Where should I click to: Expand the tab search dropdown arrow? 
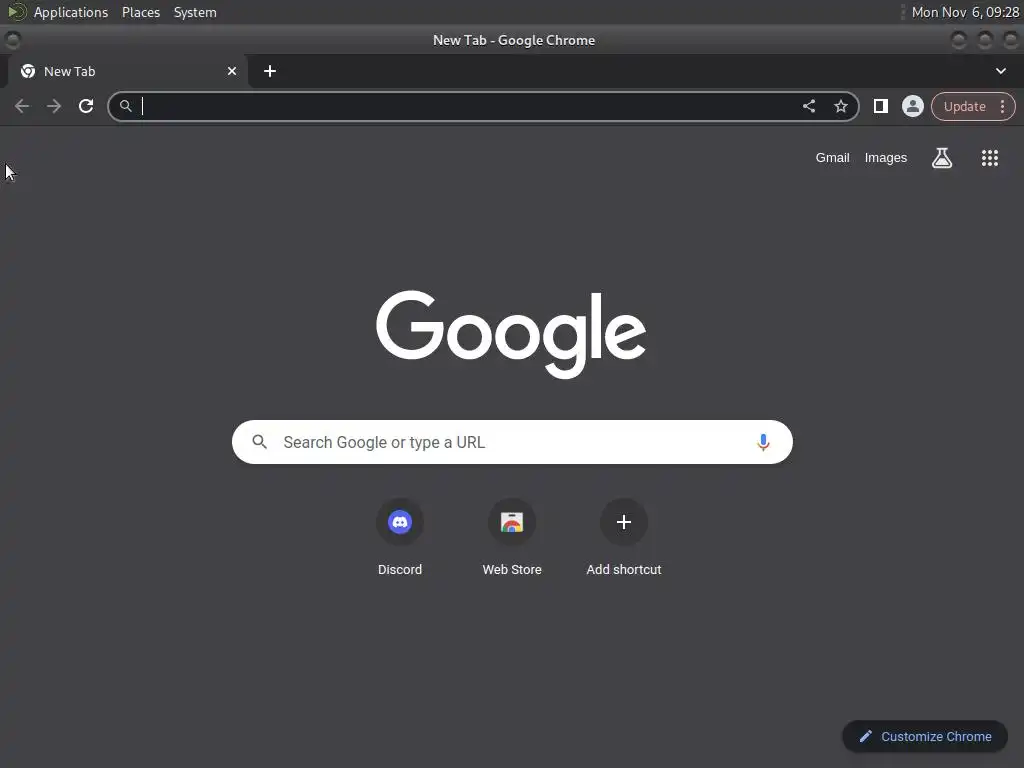pos(1000,71)
